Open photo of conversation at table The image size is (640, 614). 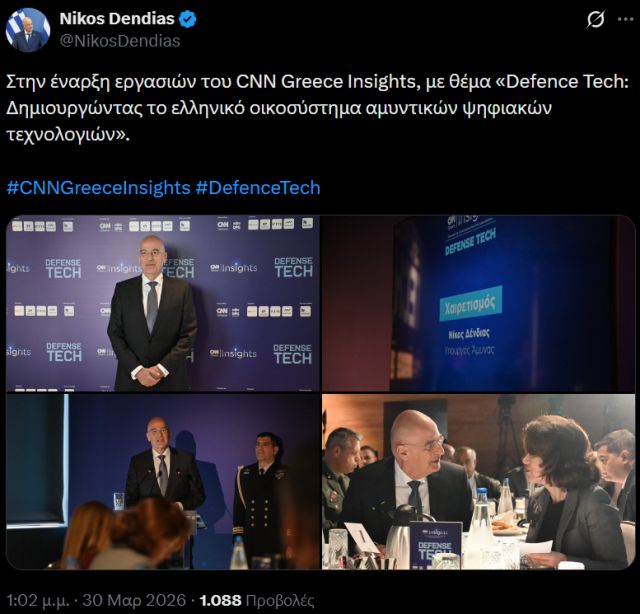pos(478,482)
